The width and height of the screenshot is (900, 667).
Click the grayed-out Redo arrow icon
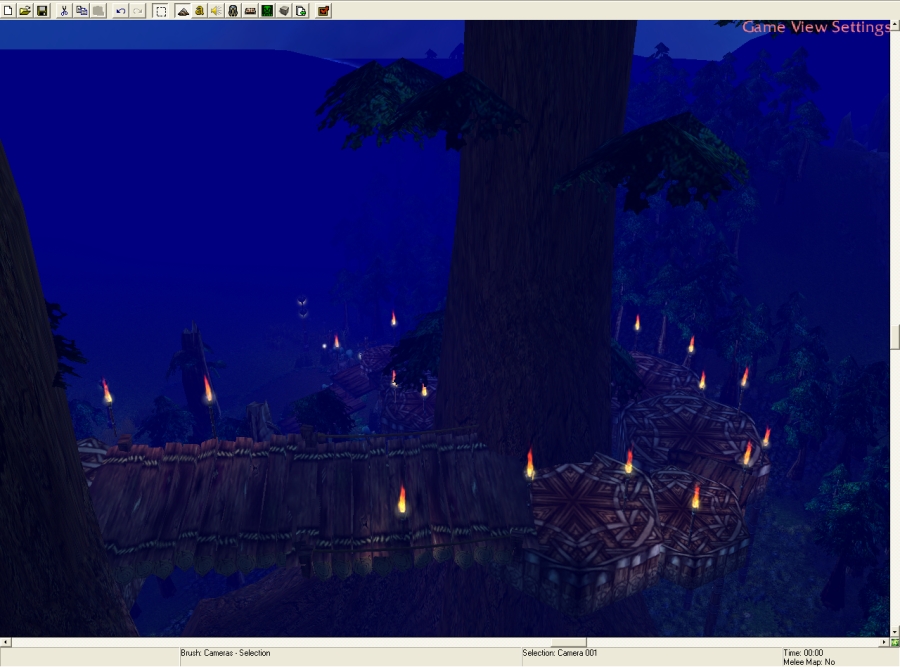[x=138, y=10]
